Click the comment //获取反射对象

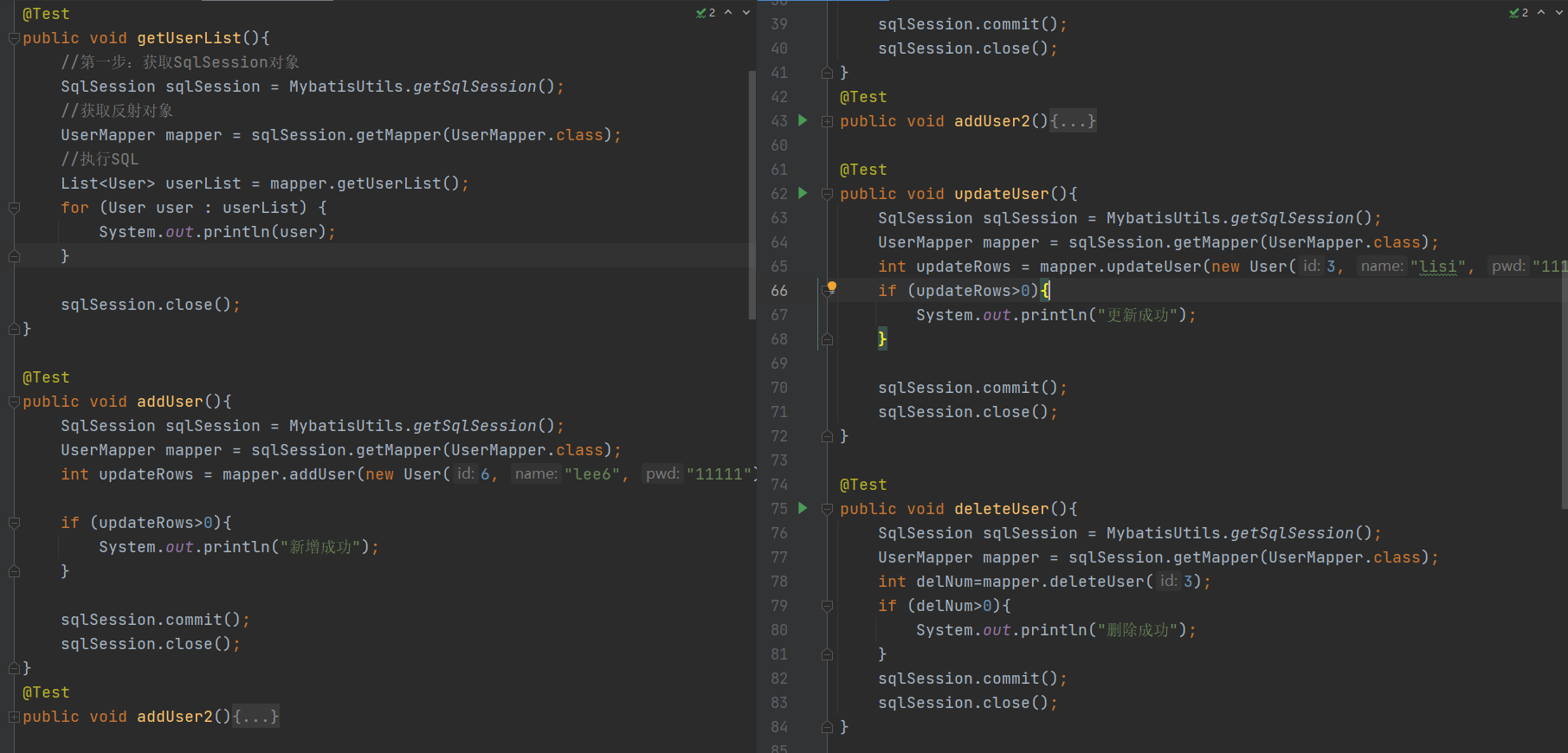click(117, 111)
